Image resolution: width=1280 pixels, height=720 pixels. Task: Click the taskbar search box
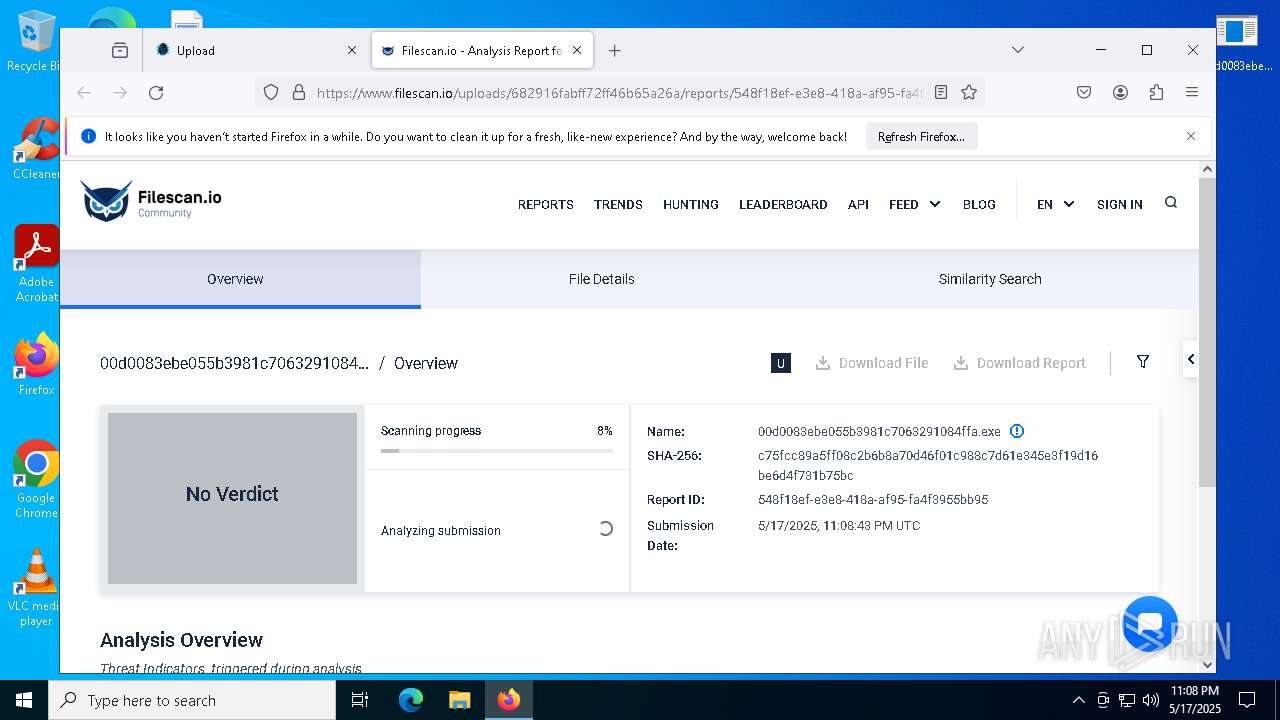(x=192, y=700)
